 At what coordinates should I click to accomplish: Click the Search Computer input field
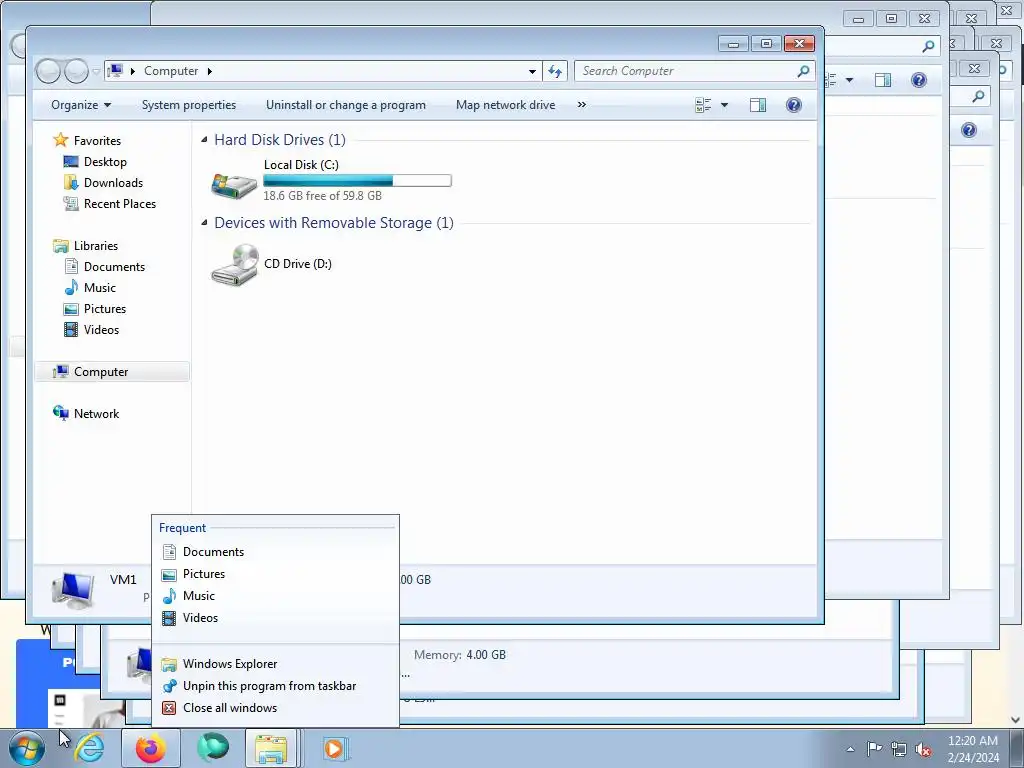click(685, 71)
